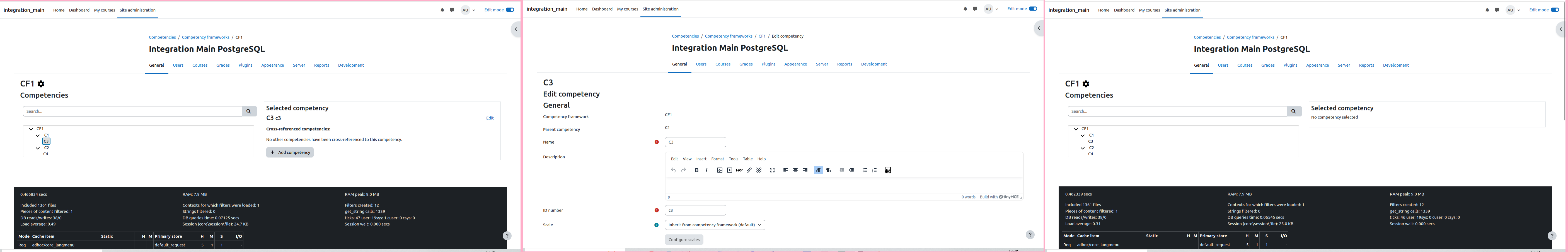
Task: Select the C3 competency in left window tree
Action: pyautogui.click(x=46, y=141)
